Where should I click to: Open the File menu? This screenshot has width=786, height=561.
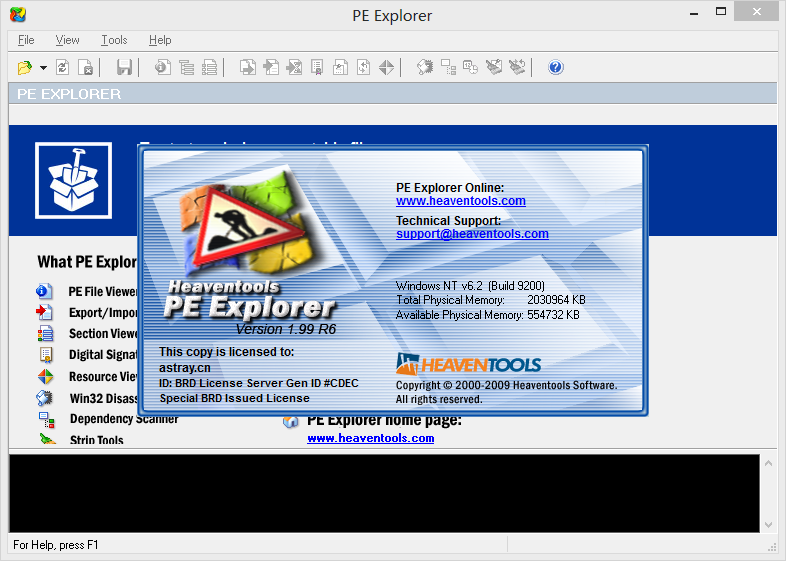coord(26,40)
